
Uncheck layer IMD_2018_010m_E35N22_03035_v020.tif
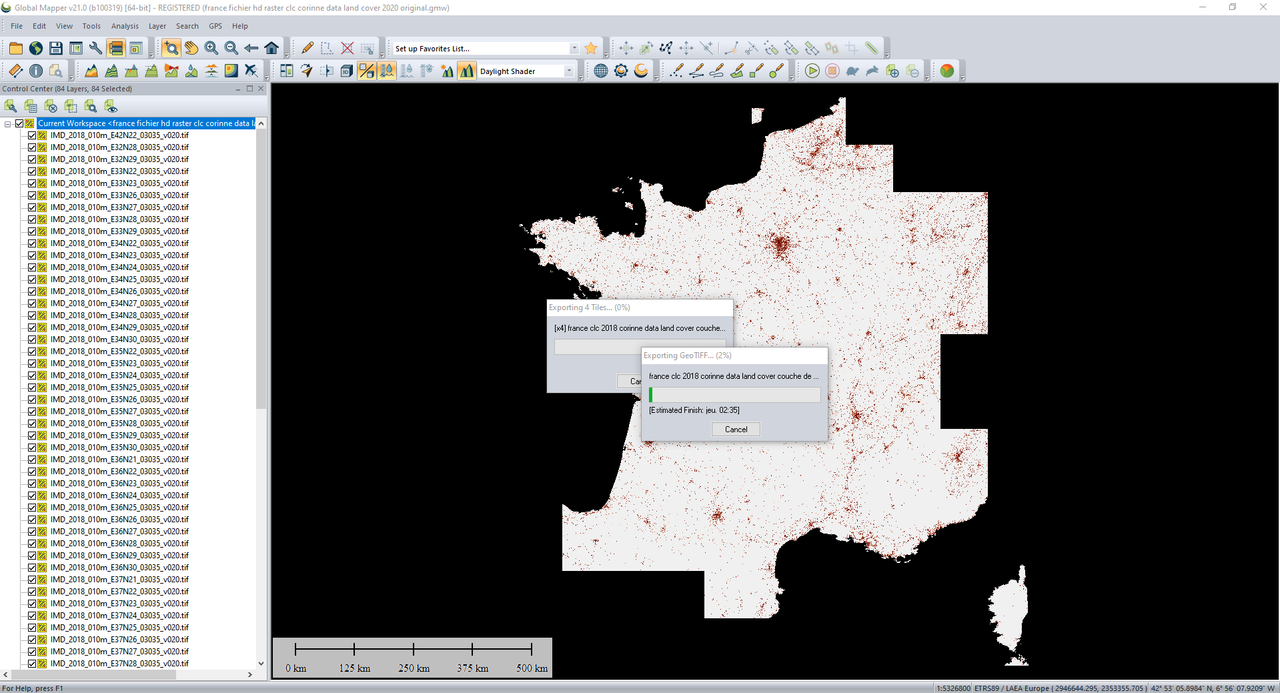(32, 351)
